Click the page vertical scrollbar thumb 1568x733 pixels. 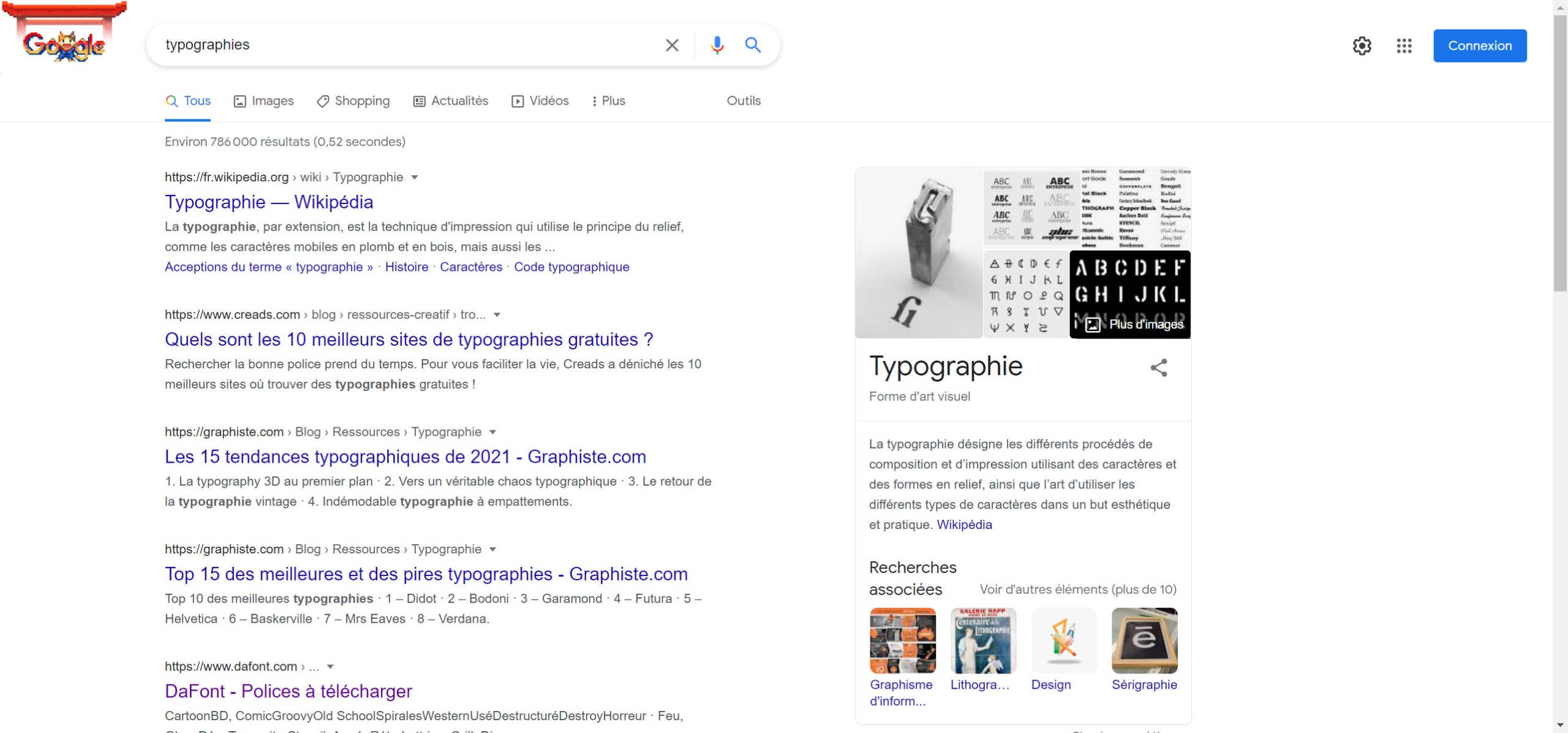(1560, 153)
